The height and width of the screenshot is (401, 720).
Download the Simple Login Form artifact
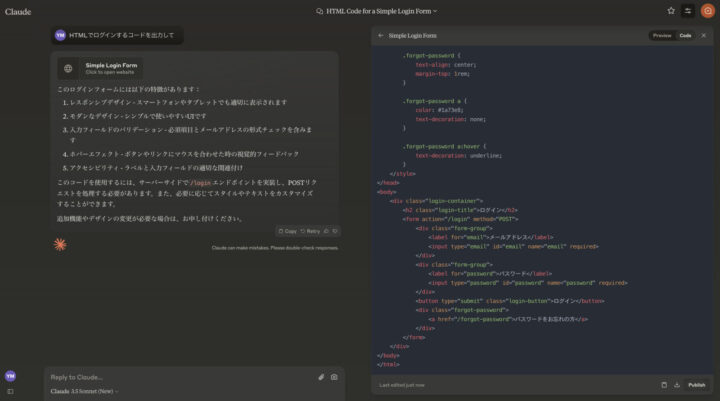click(677, 384)
